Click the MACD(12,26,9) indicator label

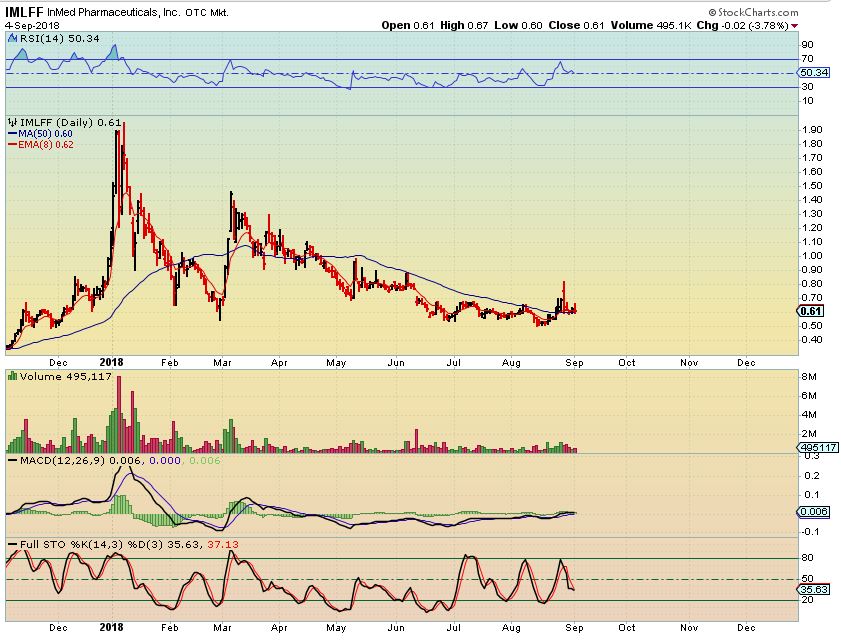coord(62,460)
